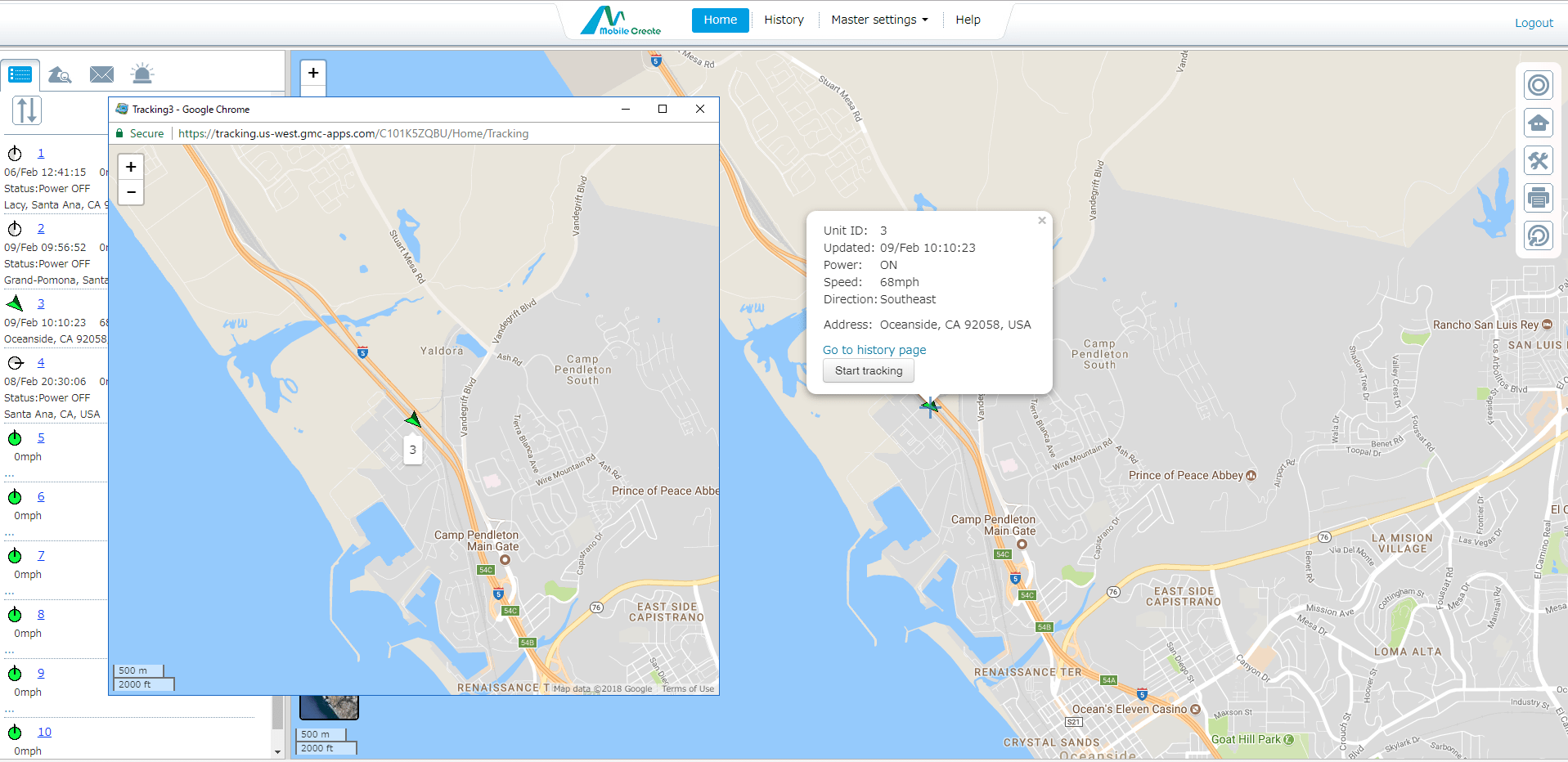
Task: Click the Secure padlock in Tracking3 window
Action: coord(119,133)
